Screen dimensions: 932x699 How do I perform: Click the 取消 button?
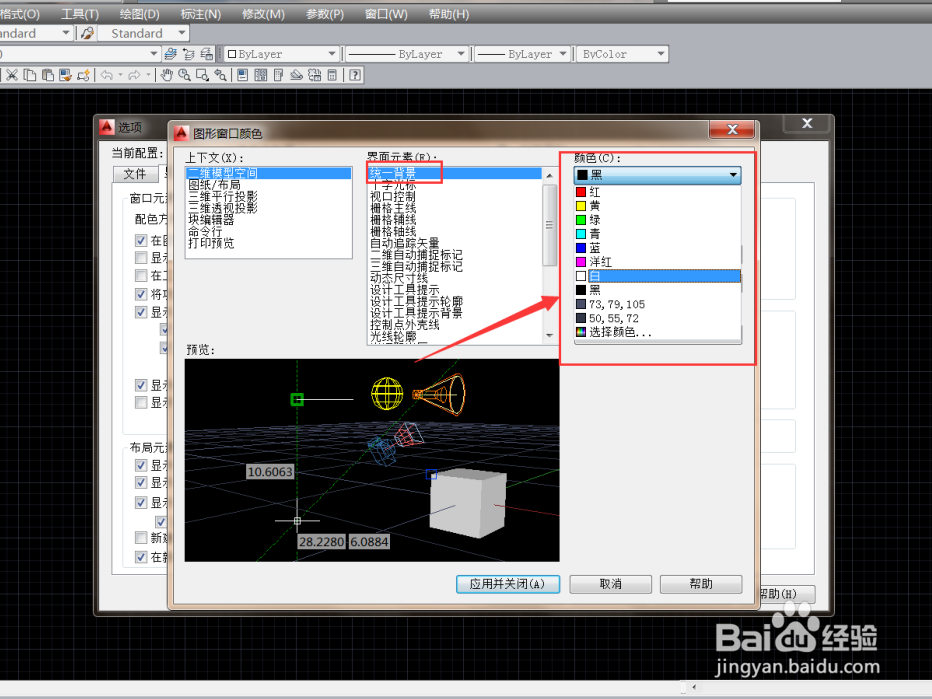(610, 584)
